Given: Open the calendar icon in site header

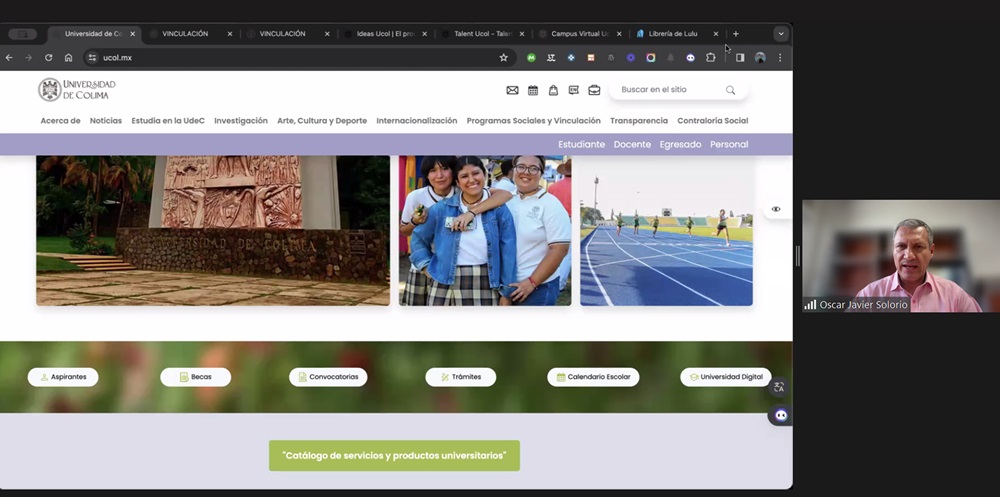Looking at the screenshot, I should pyautogui.click(x=533, y=90).
